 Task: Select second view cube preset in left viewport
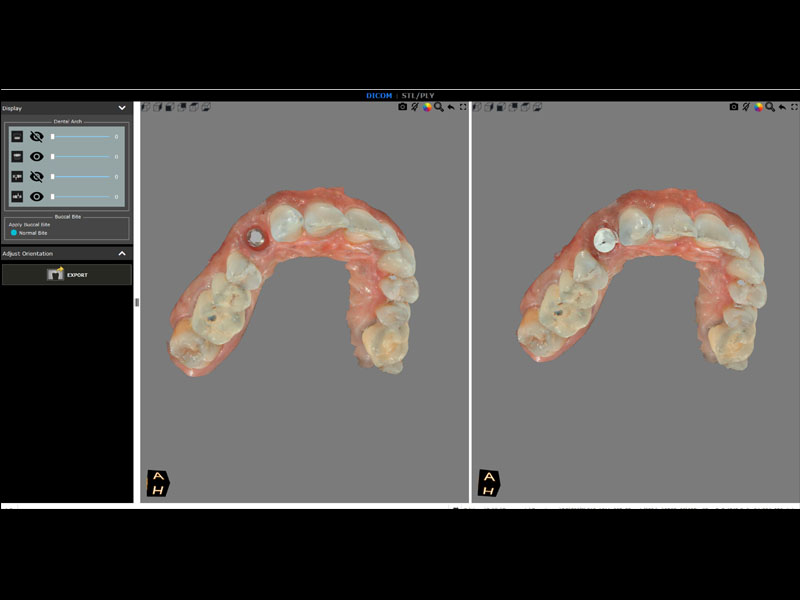158,107
